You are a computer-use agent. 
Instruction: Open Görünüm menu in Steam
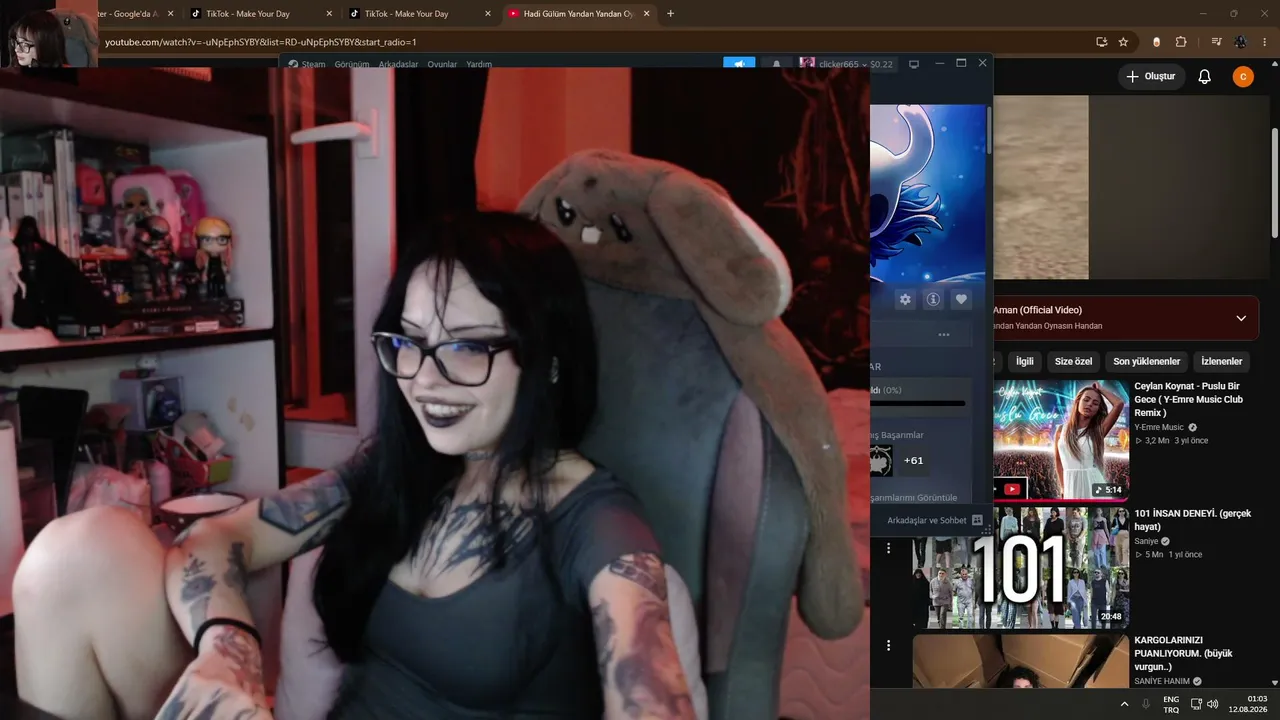tap(352, 64)
